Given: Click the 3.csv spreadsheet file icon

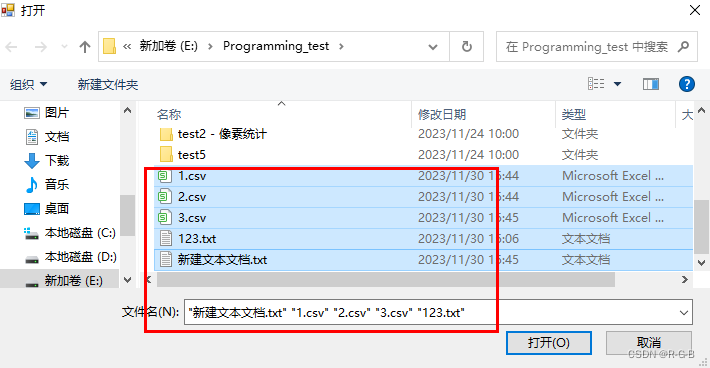Looking at the screenshot, I should [165, 217].
